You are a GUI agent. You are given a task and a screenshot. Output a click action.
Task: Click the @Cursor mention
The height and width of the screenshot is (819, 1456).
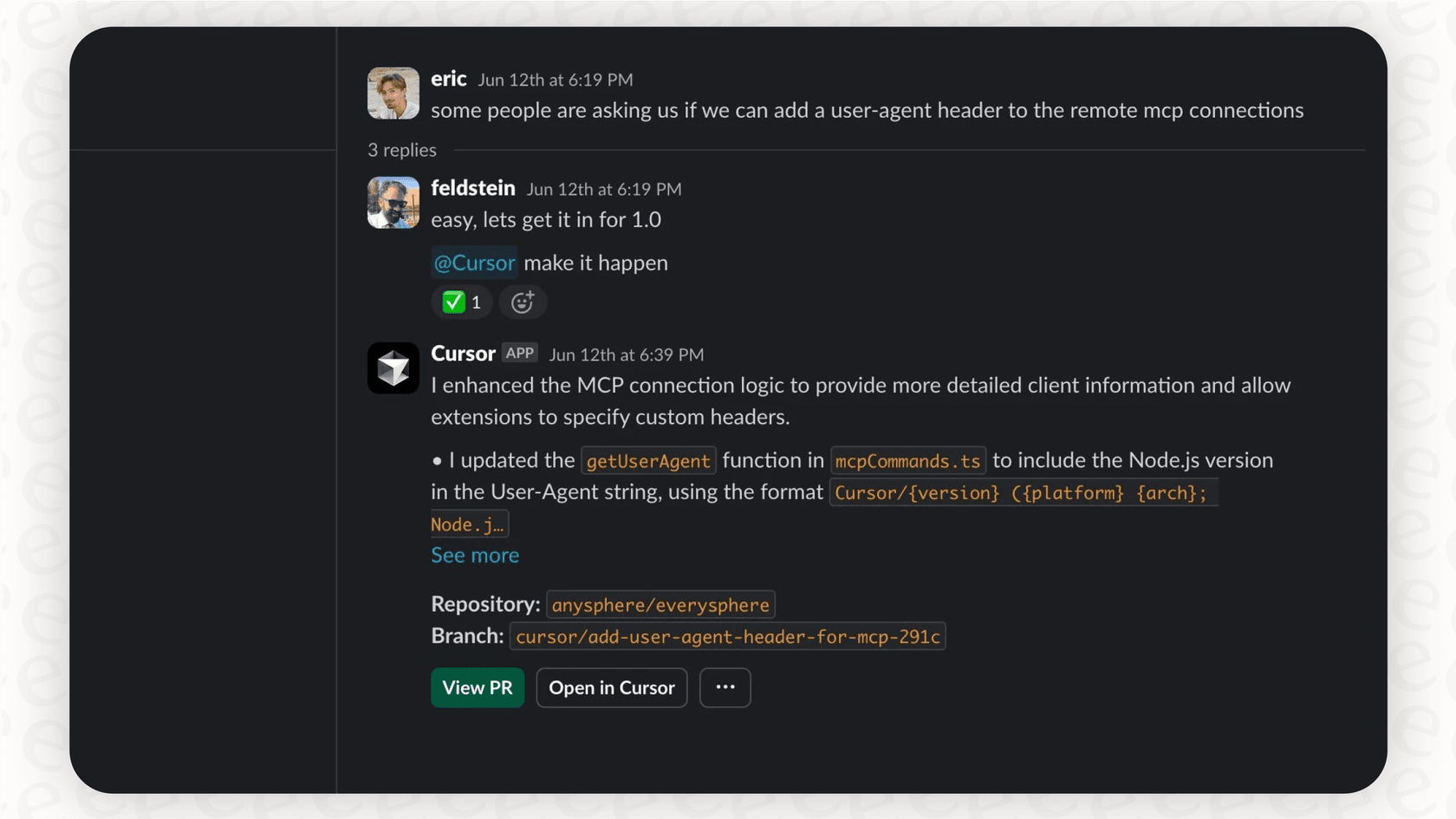[474, 262]
